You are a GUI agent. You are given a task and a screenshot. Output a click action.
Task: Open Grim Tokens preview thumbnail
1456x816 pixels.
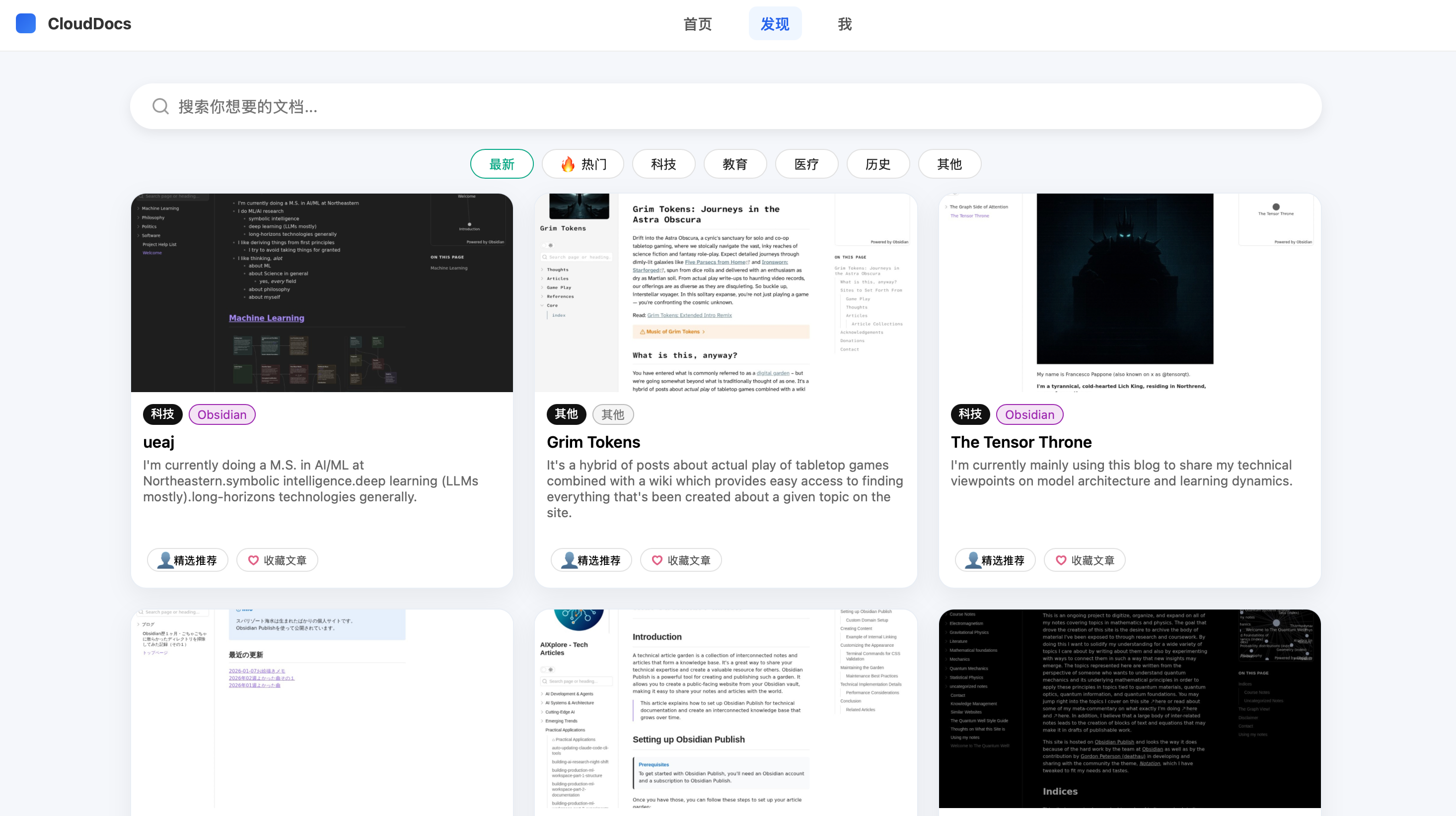tap(726, 293)
